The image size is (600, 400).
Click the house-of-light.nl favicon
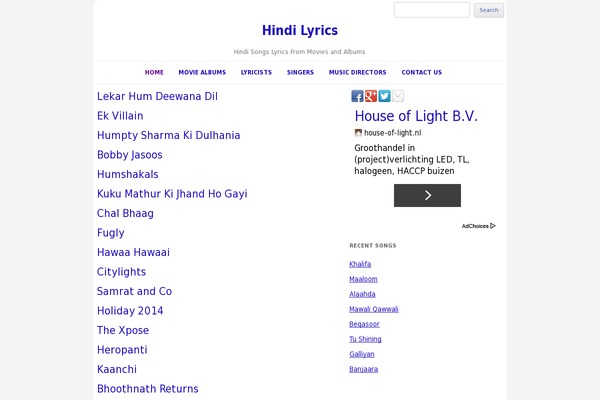(x=358, y=132)
